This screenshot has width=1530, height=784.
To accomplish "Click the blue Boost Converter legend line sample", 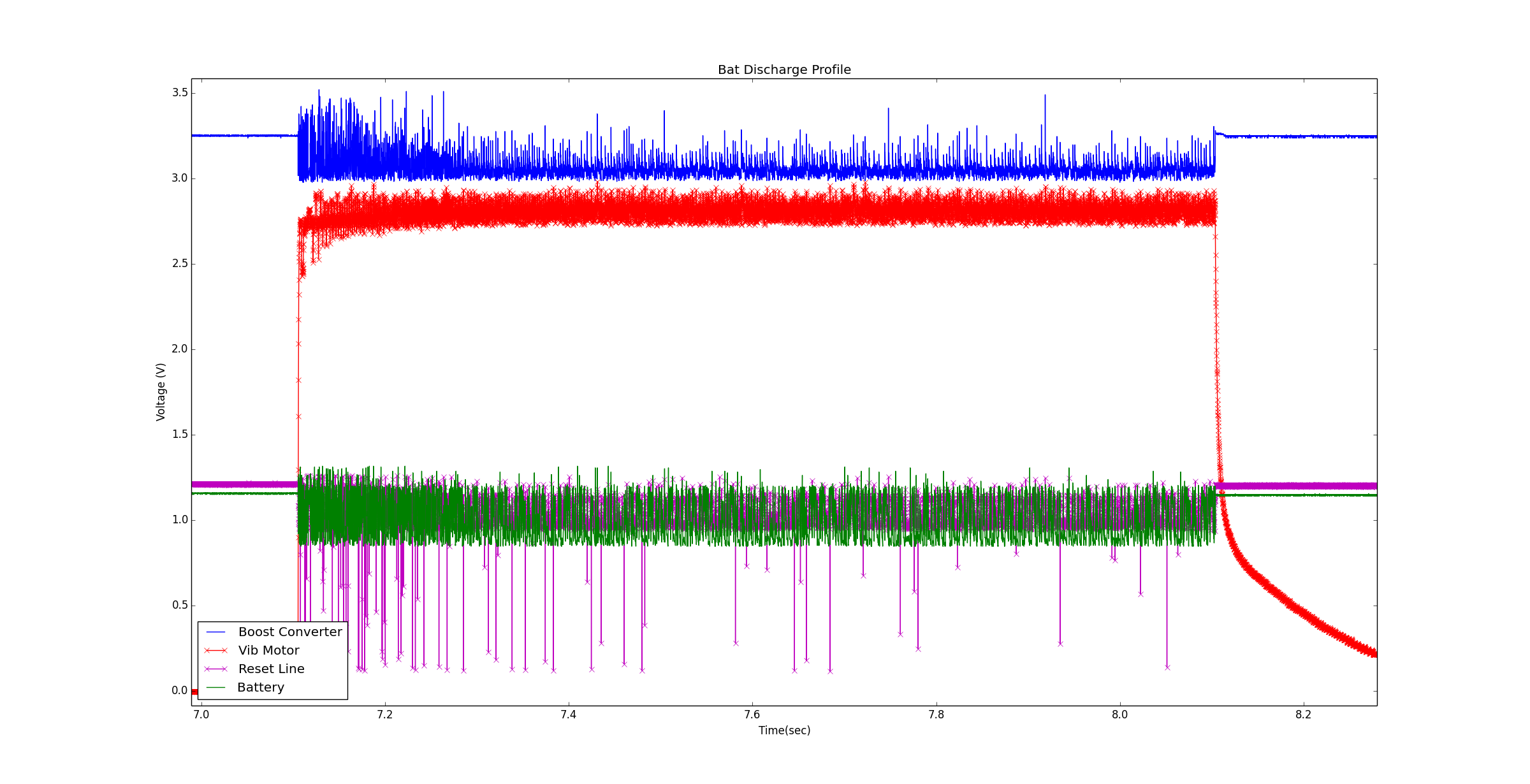I will point(215,632).
